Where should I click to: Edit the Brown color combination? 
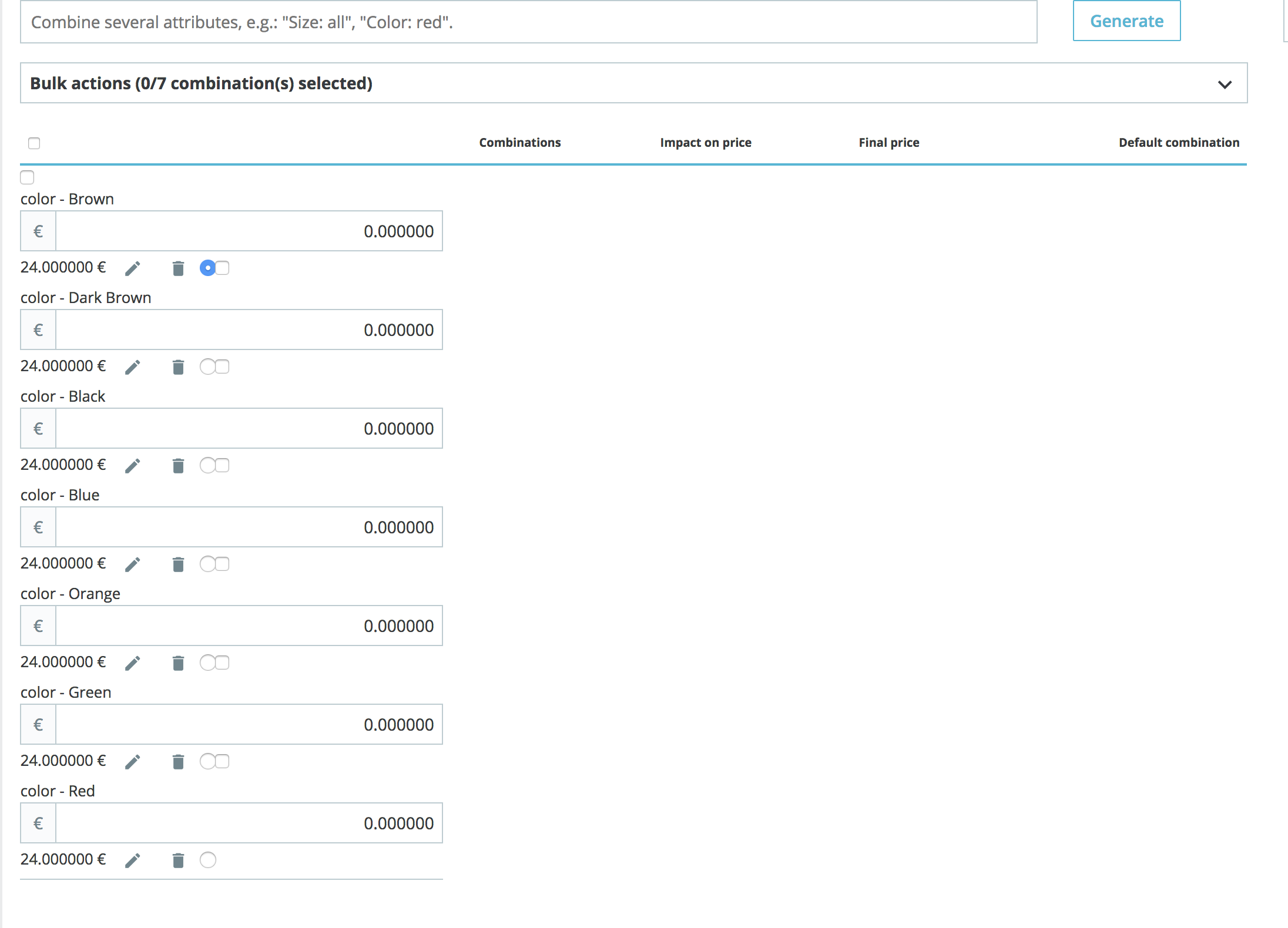coord(133,268)
